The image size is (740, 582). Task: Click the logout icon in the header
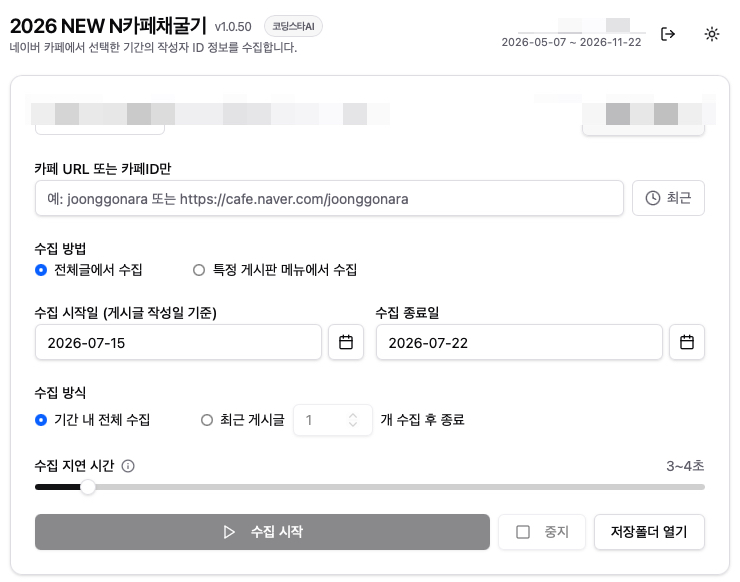point(668,34)
